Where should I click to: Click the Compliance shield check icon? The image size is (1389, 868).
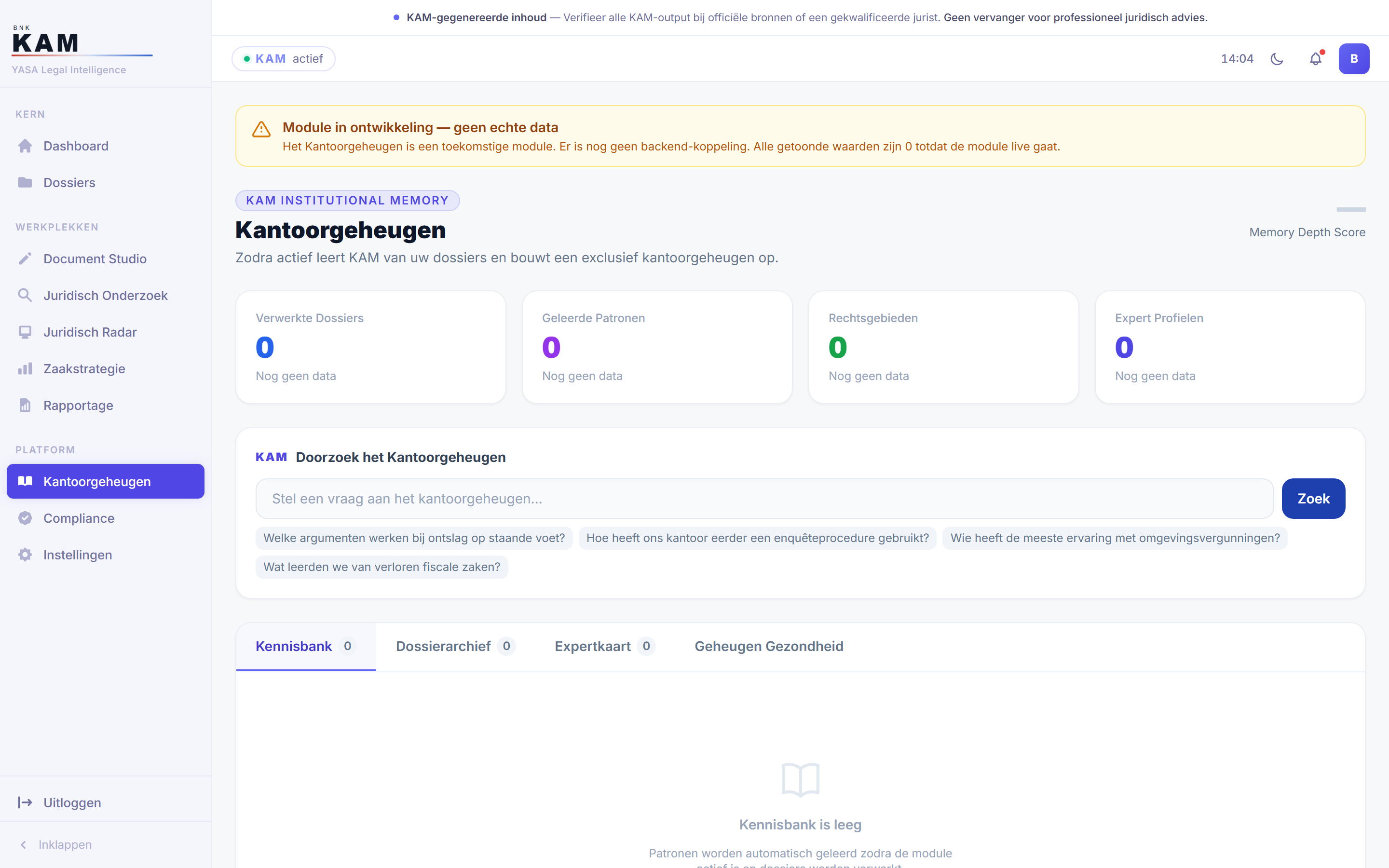pos(25,518)
